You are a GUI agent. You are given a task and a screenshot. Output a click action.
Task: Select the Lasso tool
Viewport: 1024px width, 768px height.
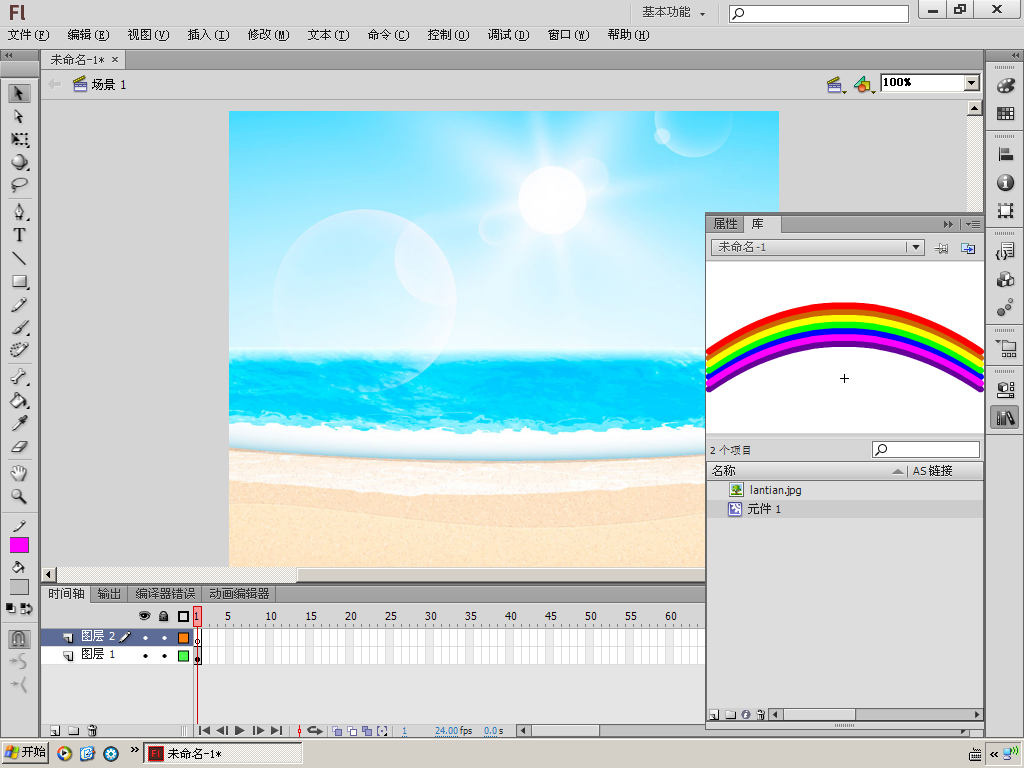(19, 185)
